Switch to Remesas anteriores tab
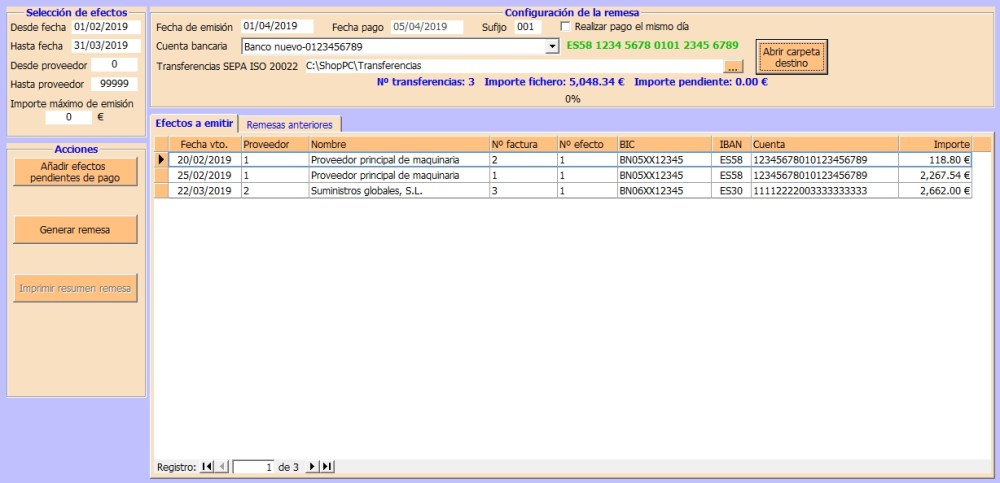1000x483 pixels. [x=289, y=124]
